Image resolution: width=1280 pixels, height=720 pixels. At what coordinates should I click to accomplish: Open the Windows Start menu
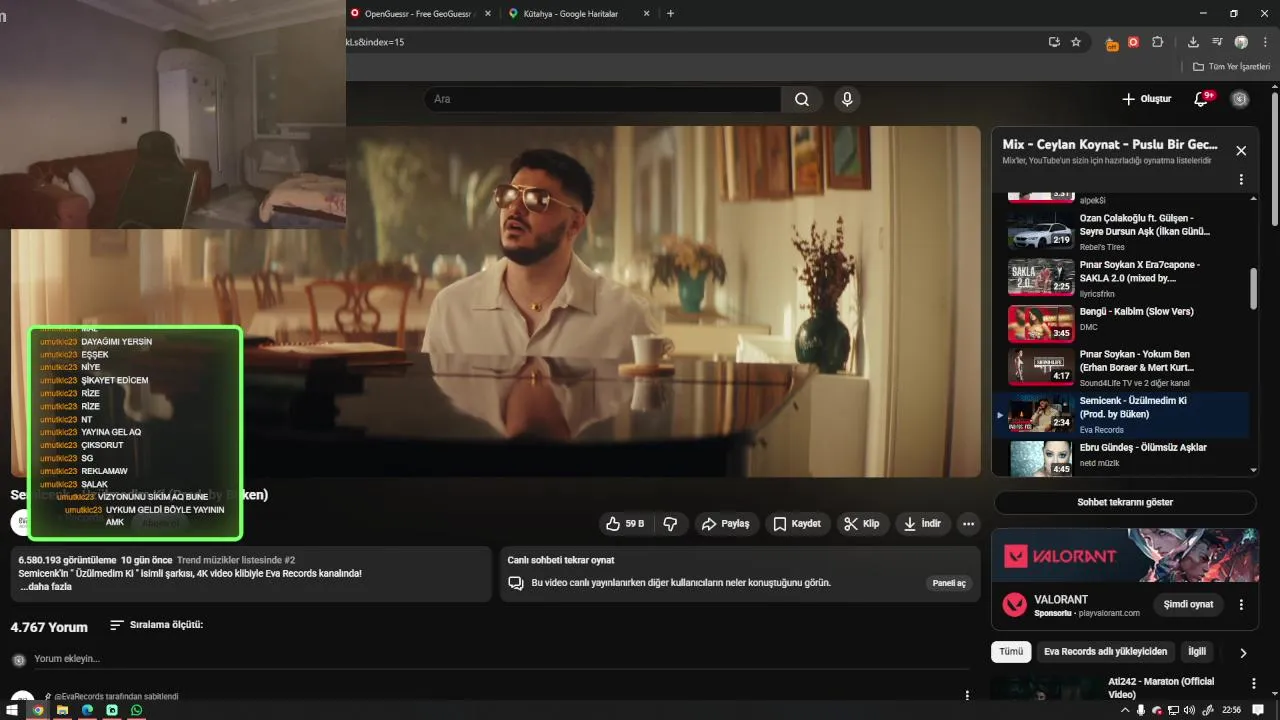pyautogui.click(x=13, y=710)
